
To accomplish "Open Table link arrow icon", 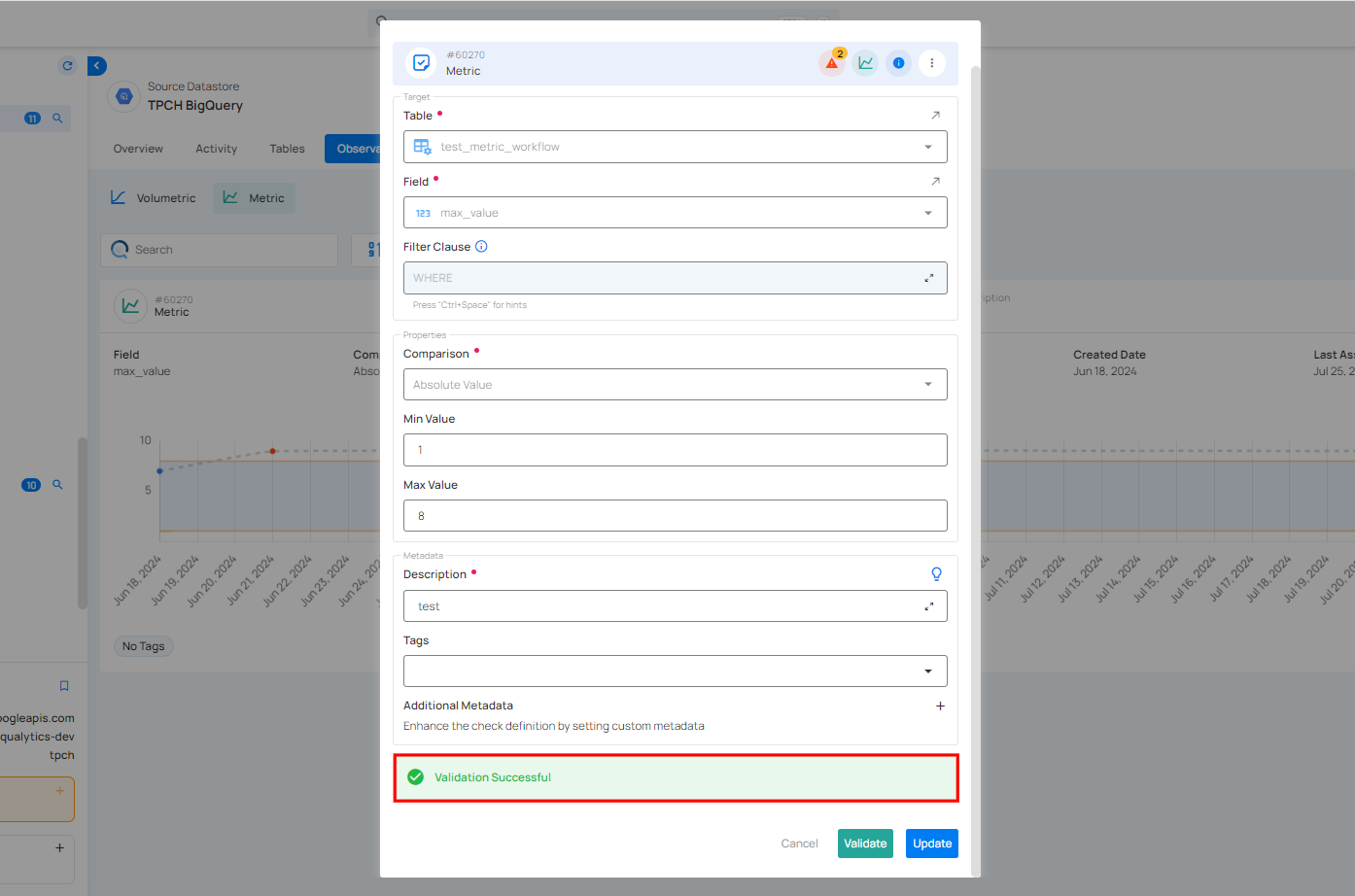I will (x=935, y=116).
